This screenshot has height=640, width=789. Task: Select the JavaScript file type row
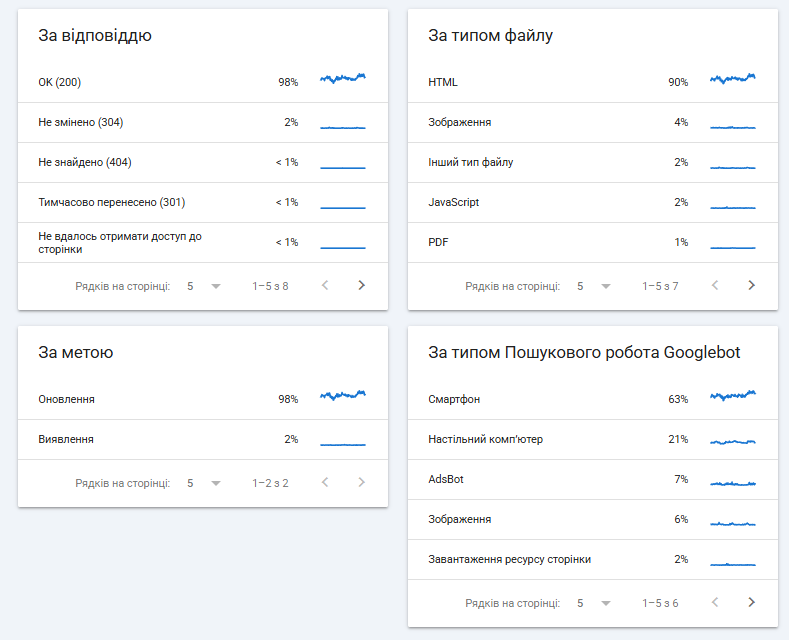(593, 202)
